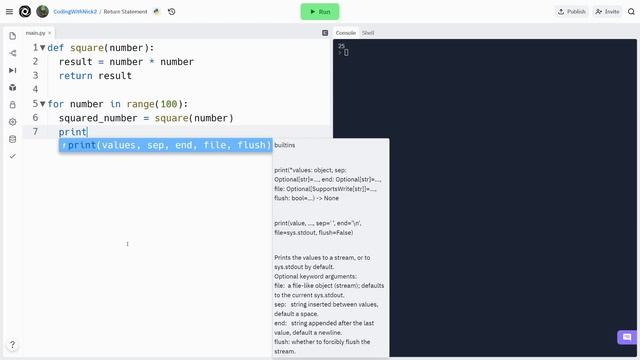
Task: Accept the print autocomplete suggestion
Action: click(x=165, y=145)
